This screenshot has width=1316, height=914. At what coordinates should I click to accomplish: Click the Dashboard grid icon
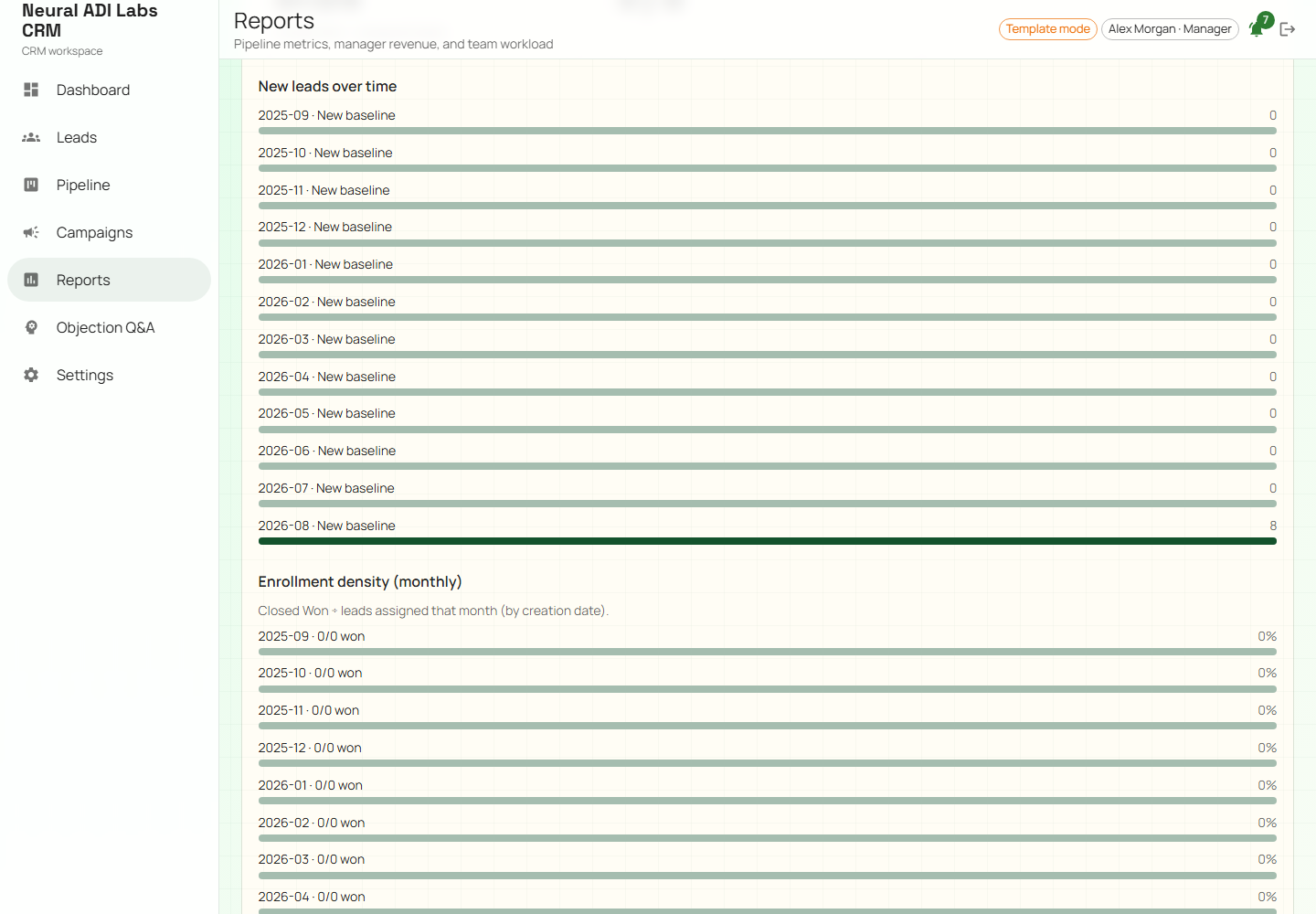(x=31, y=90)
